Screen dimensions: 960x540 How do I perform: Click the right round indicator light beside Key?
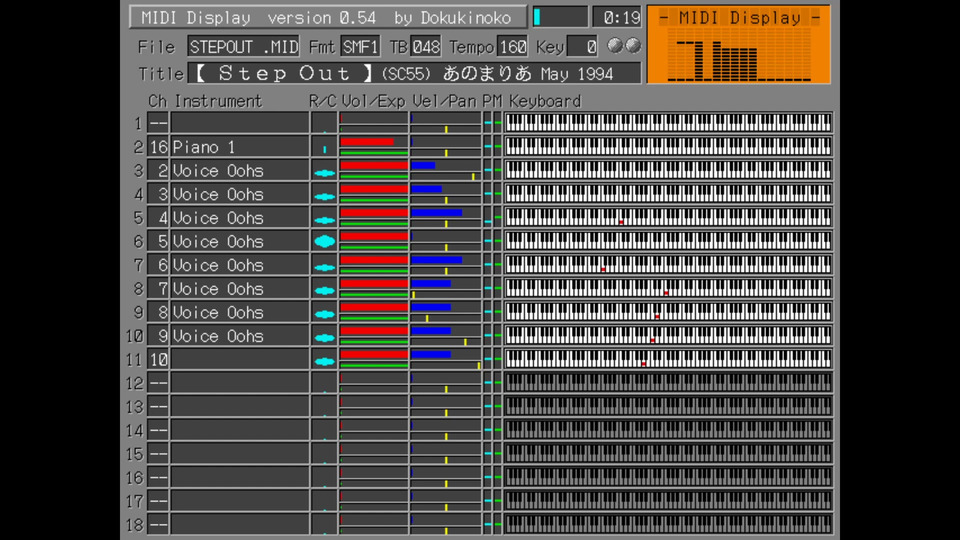point(632,46)
